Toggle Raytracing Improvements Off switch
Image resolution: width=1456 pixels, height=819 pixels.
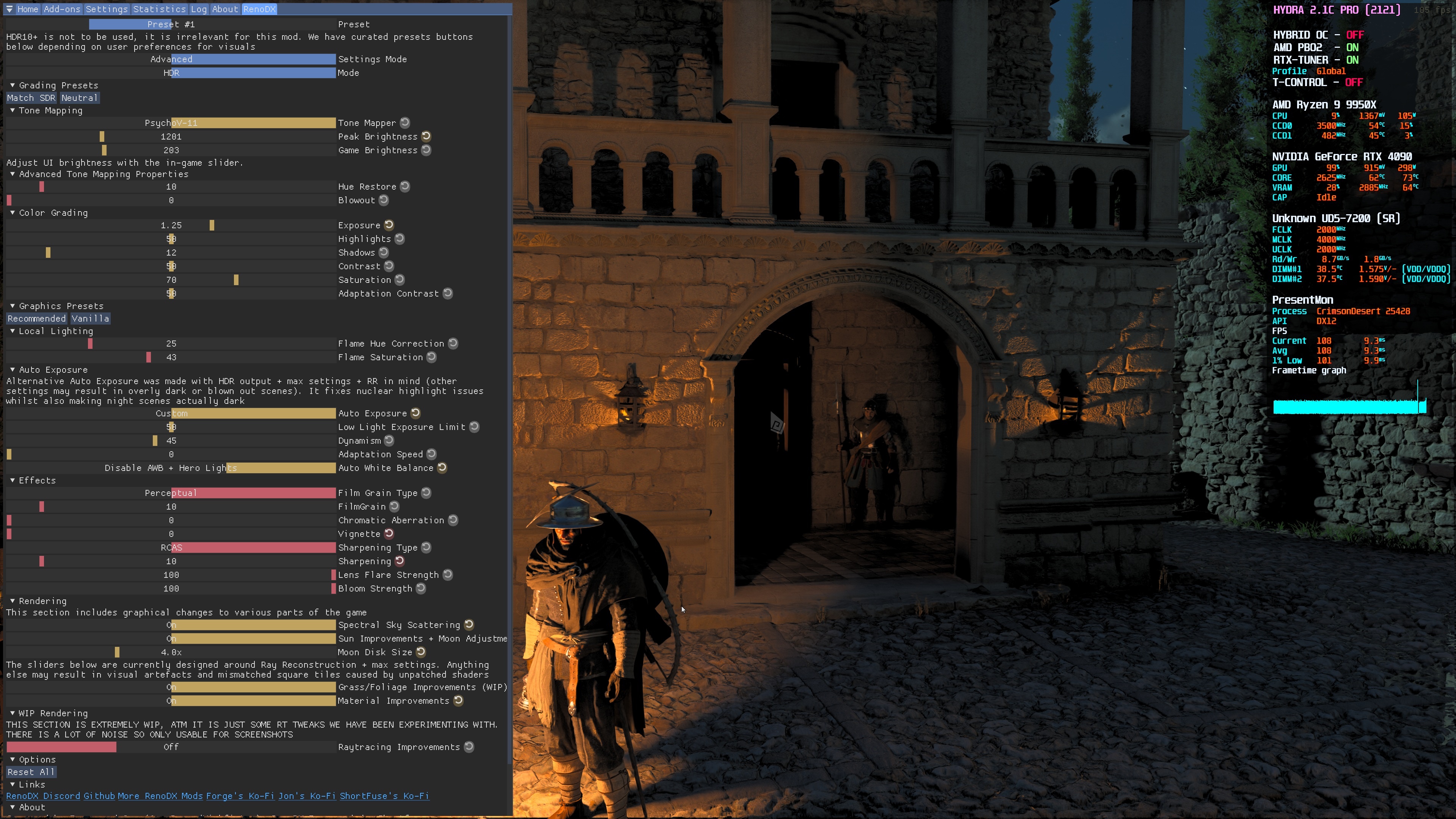(171, 747)
